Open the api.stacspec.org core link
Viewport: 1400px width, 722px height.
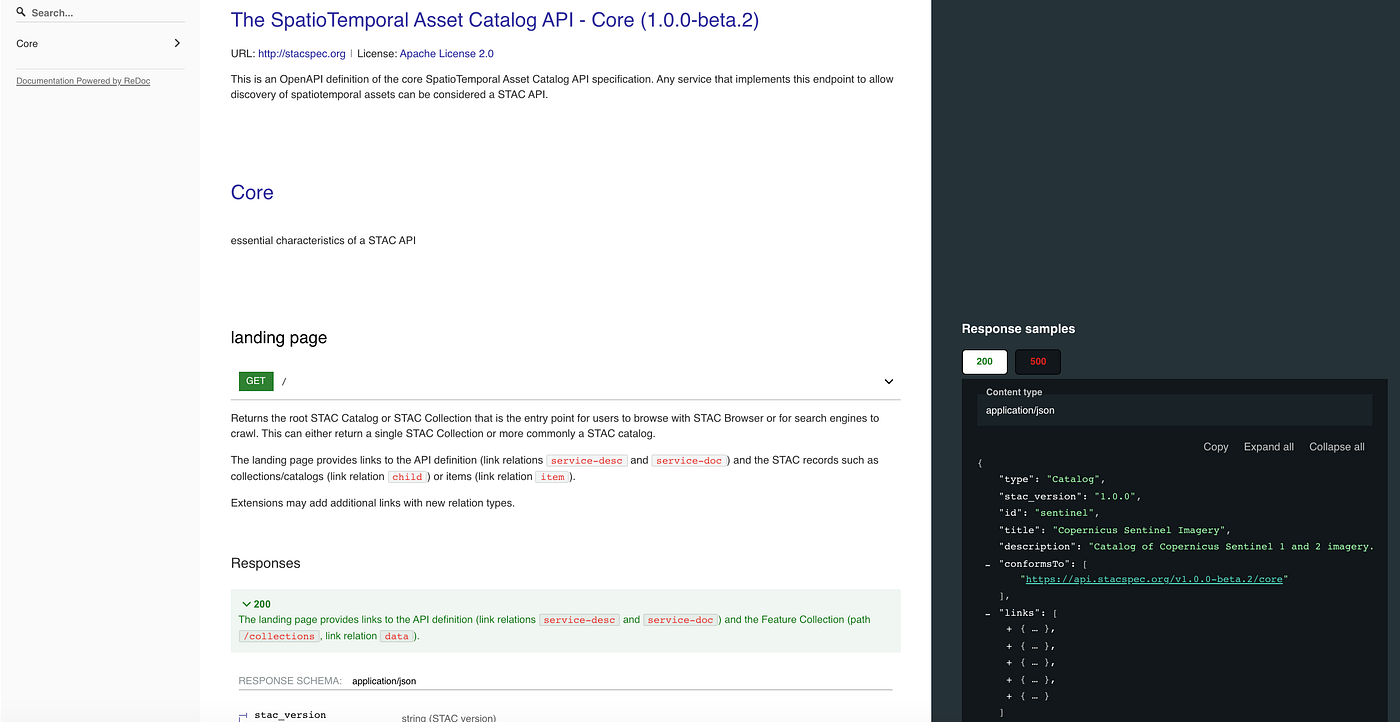click(x=1156, y=579)
